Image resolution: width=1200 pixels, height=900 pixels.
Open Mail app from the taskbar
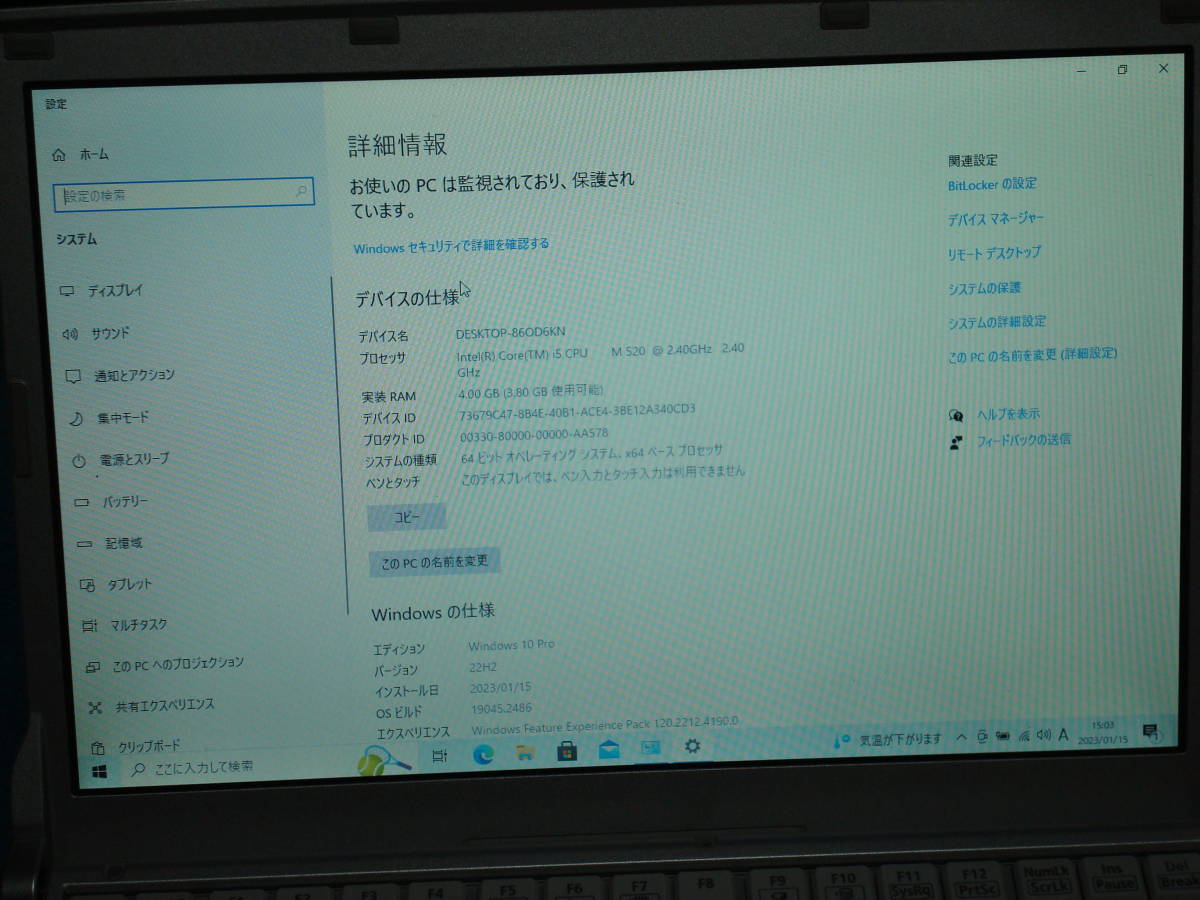[609, 749]
